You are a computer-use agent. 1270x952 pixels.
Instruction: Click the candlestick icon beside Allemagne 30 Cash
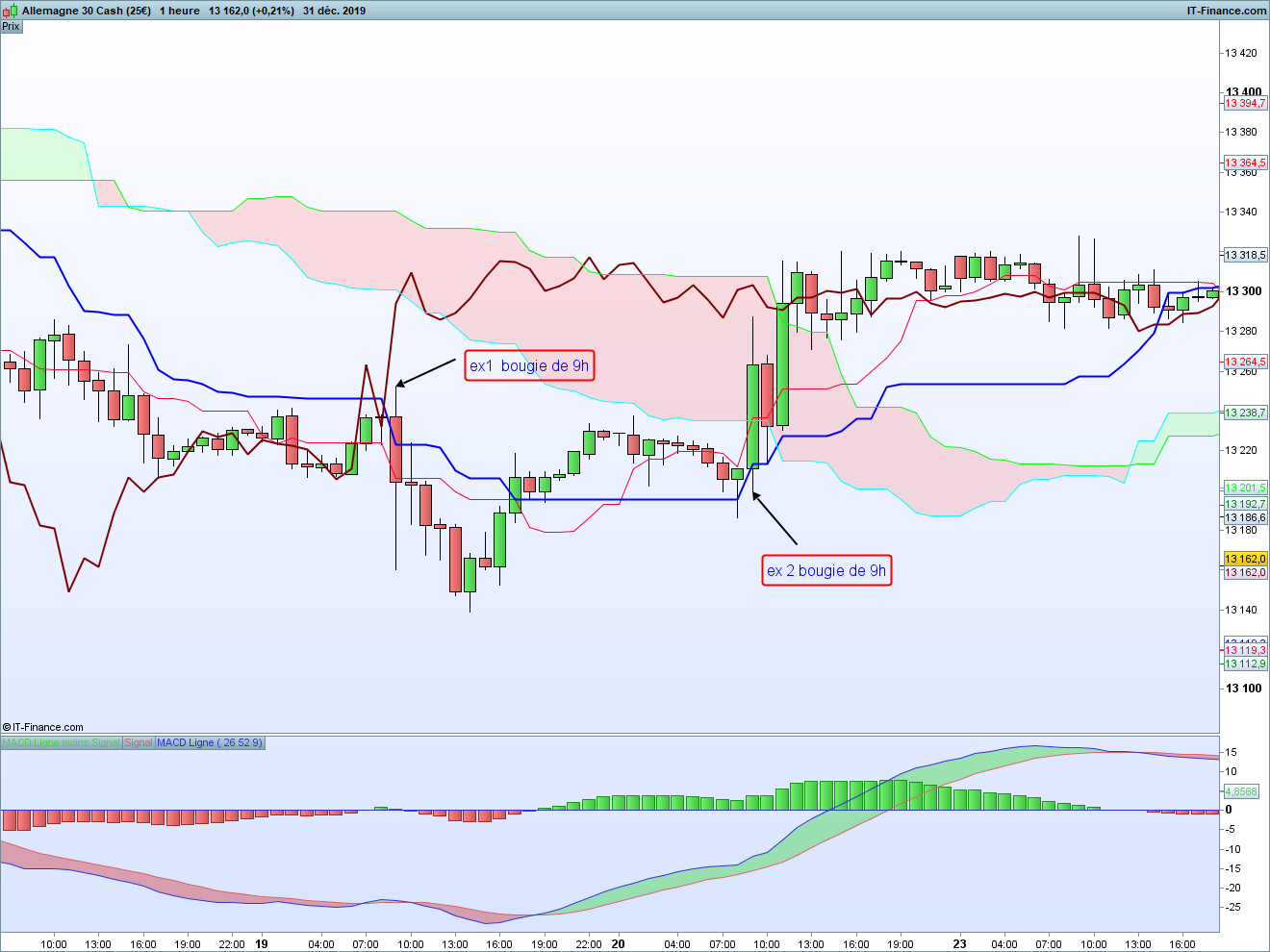11,11
